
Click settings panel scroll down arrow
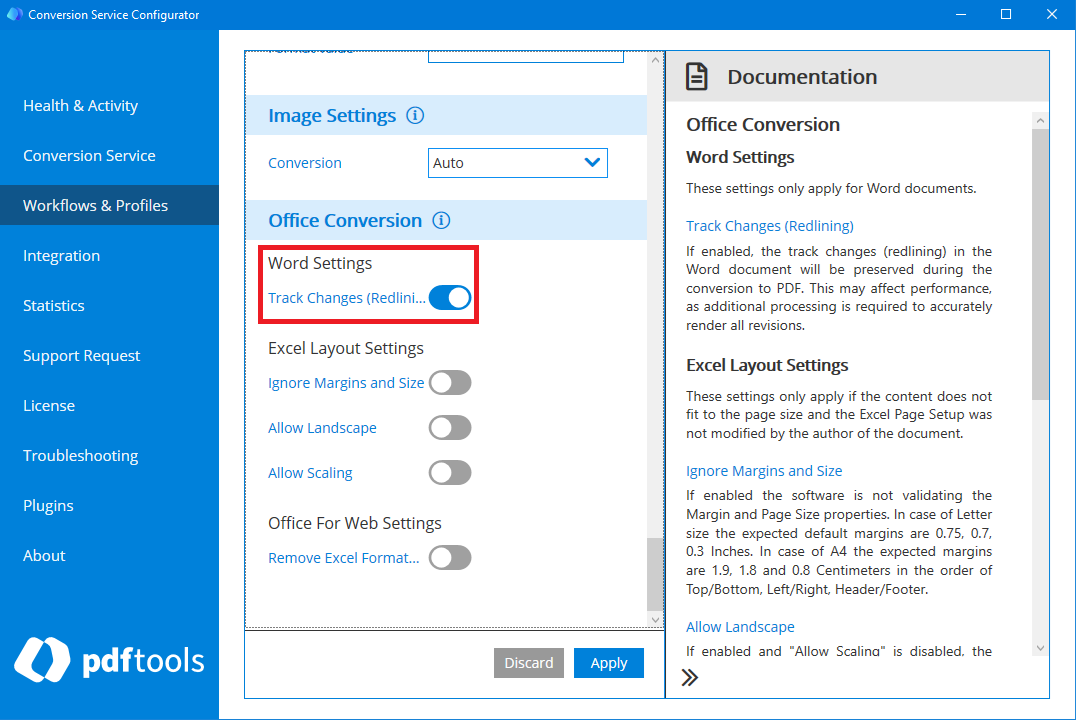coord(655,620)
